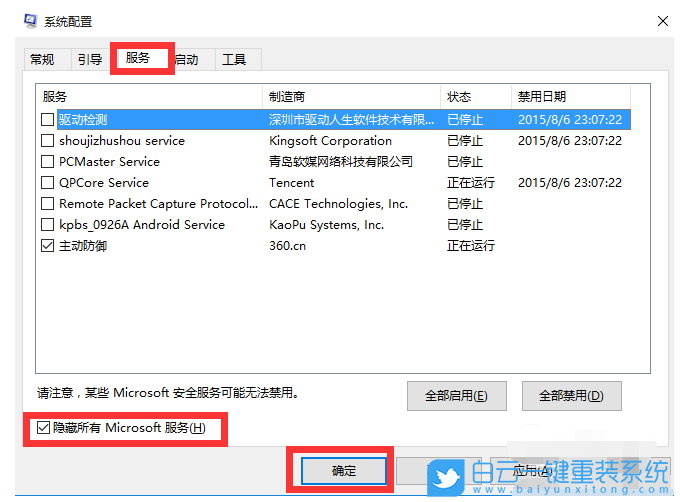Viewport: 680px width, 502px height.
Task: Click the shoujizhushou row disabled date
Action: pos(570,141)
